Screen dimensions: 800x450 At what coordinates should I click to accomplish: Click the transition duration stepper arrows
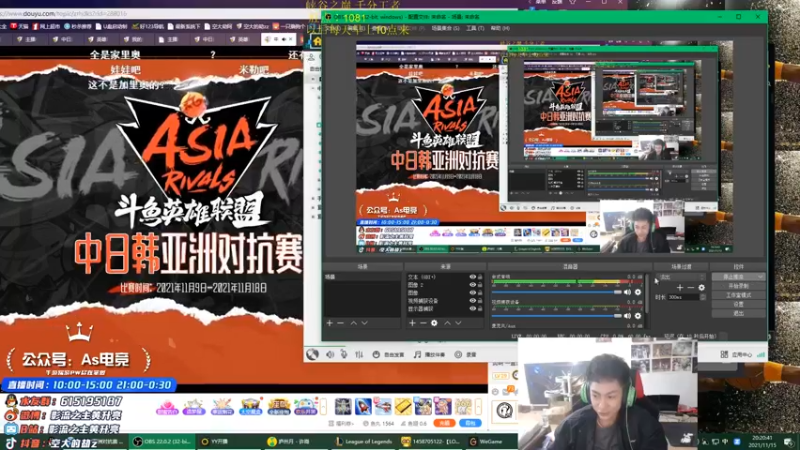[703, 297]
